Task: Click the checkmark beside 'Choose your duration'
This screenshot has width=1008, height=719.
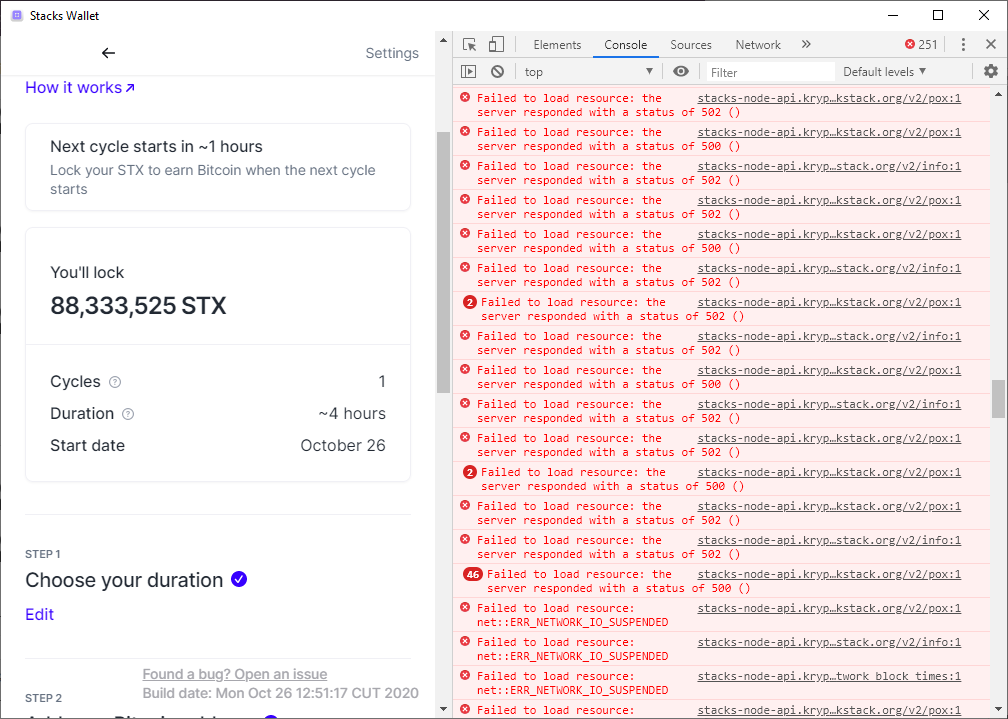Action: pyautogui.click(x=239, y=579)
